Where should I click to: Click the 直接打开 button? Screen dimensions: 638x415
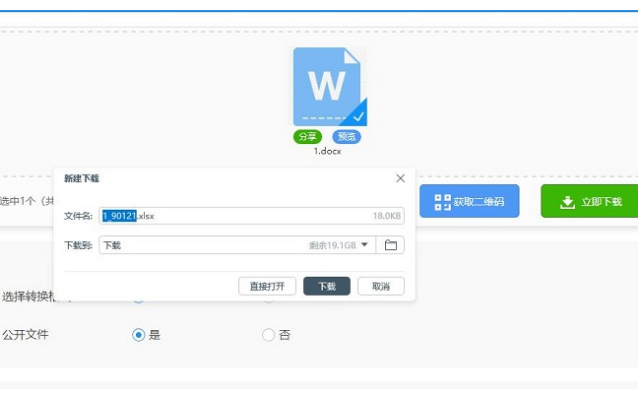(267, 286)
